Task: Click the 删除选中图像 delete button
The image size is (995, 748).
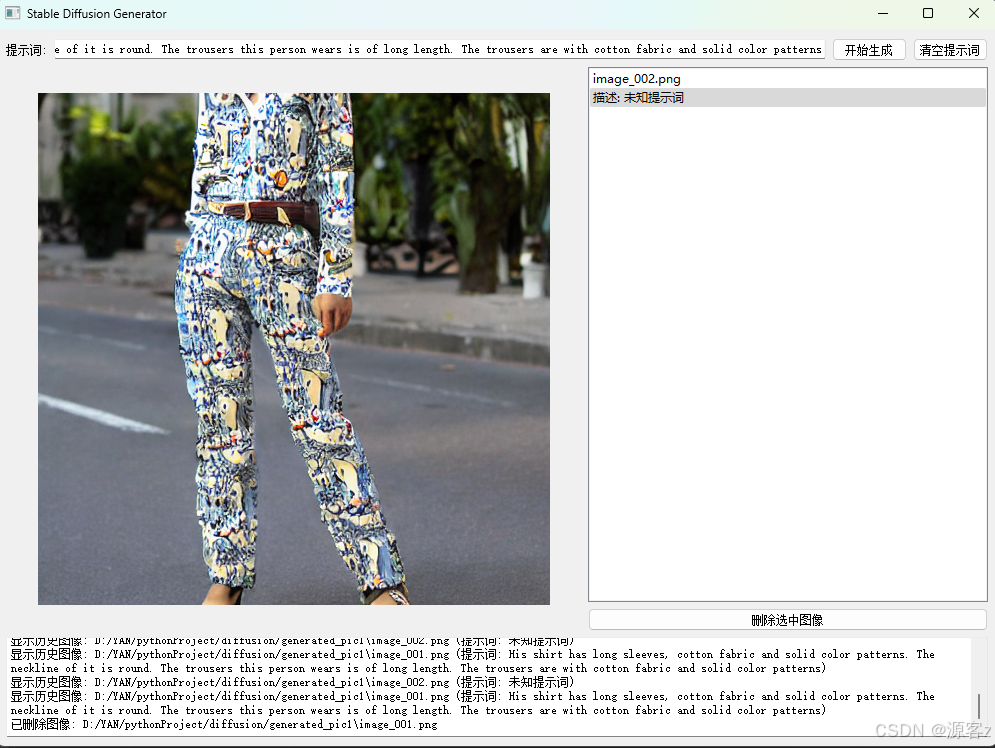Action: [787, 620]
